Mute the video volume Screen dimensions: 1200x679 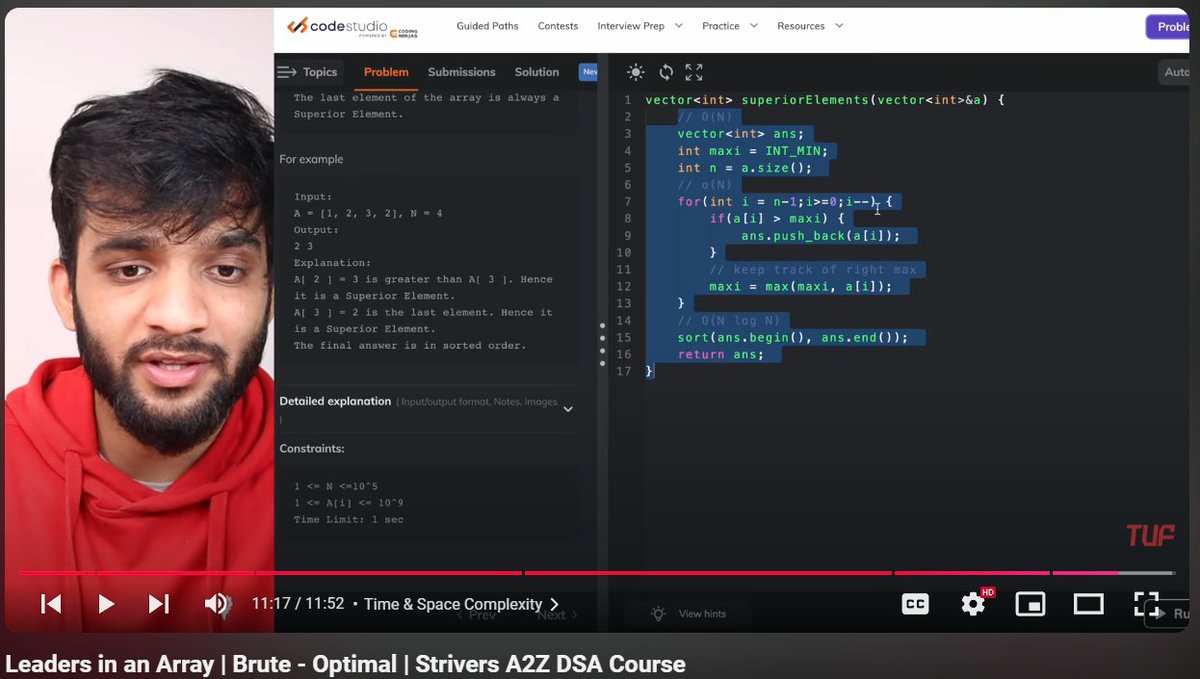click(x=216, y=603)
